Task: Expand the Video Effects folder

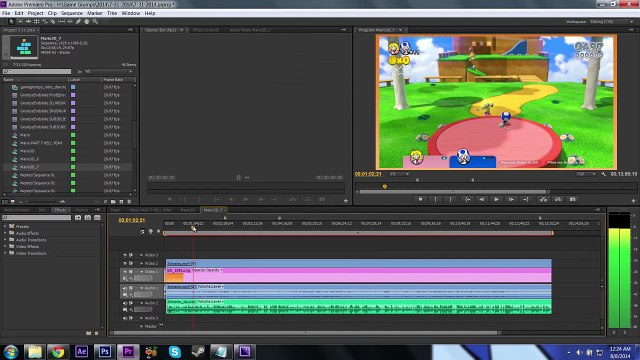Action: 5,247
